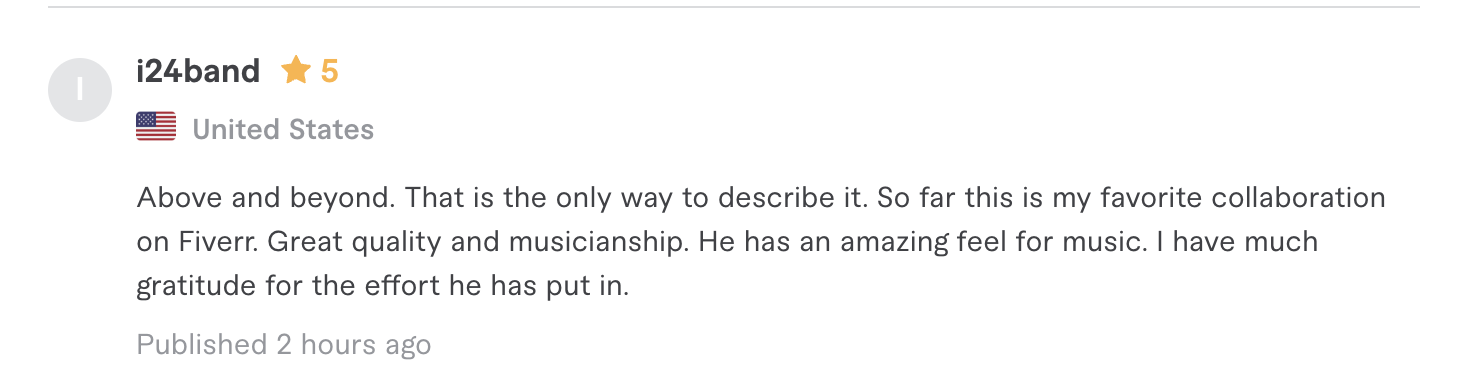Click the United States flag icon
The image size is (1462, 392).
pyautogui.click(x=156, y=127)
